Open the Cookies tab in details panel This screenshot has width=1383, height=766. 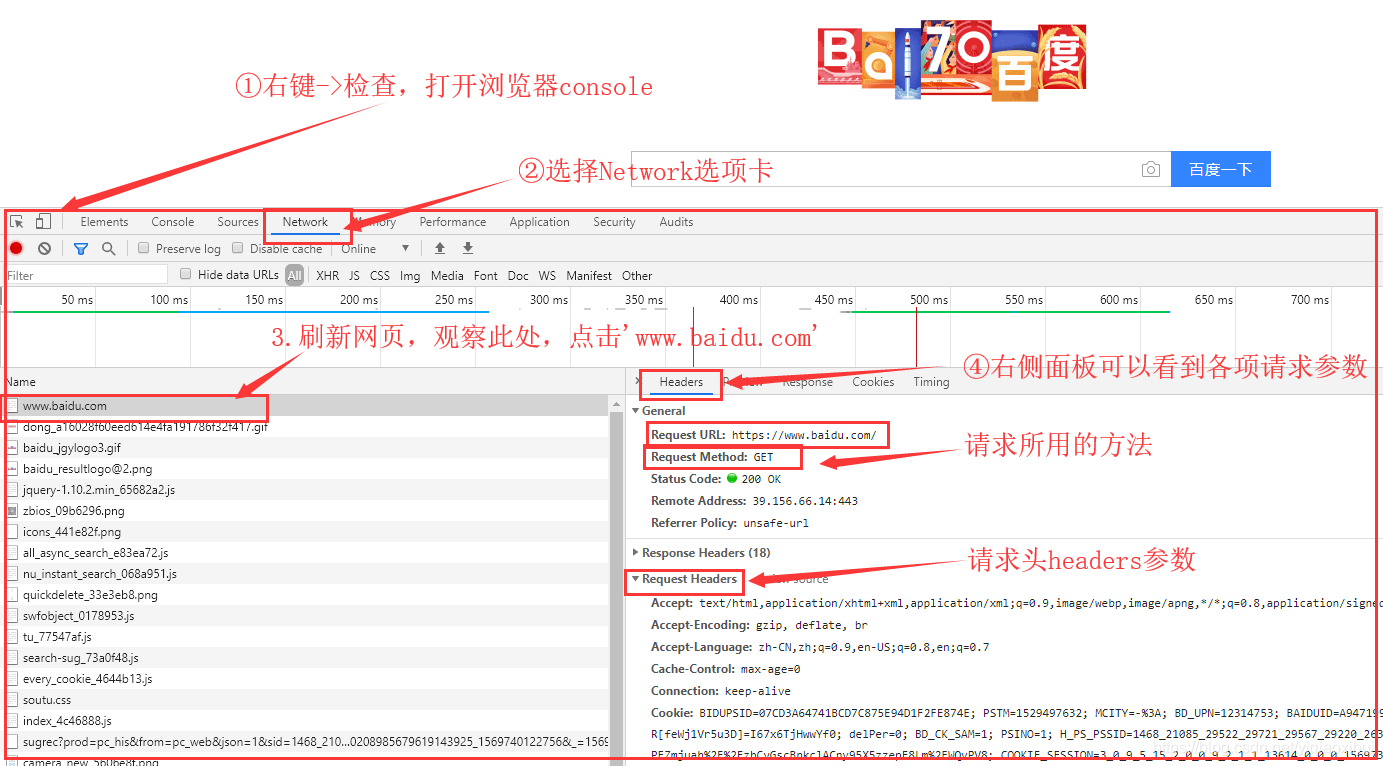[873, 382]
